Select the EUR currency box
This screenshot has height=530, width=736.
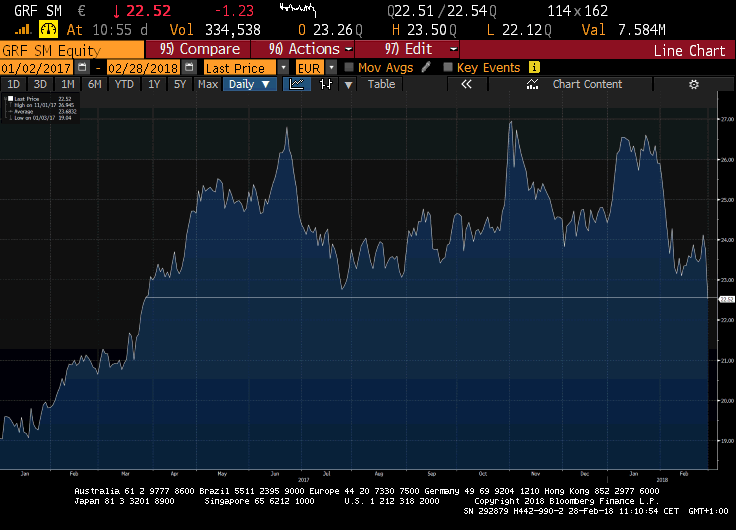311,68
